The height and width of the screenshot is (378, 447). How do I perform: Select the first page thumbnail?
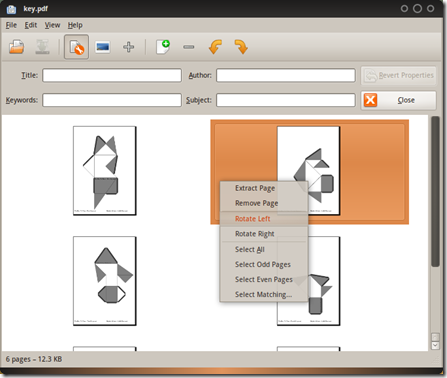[x=105, y=171]
